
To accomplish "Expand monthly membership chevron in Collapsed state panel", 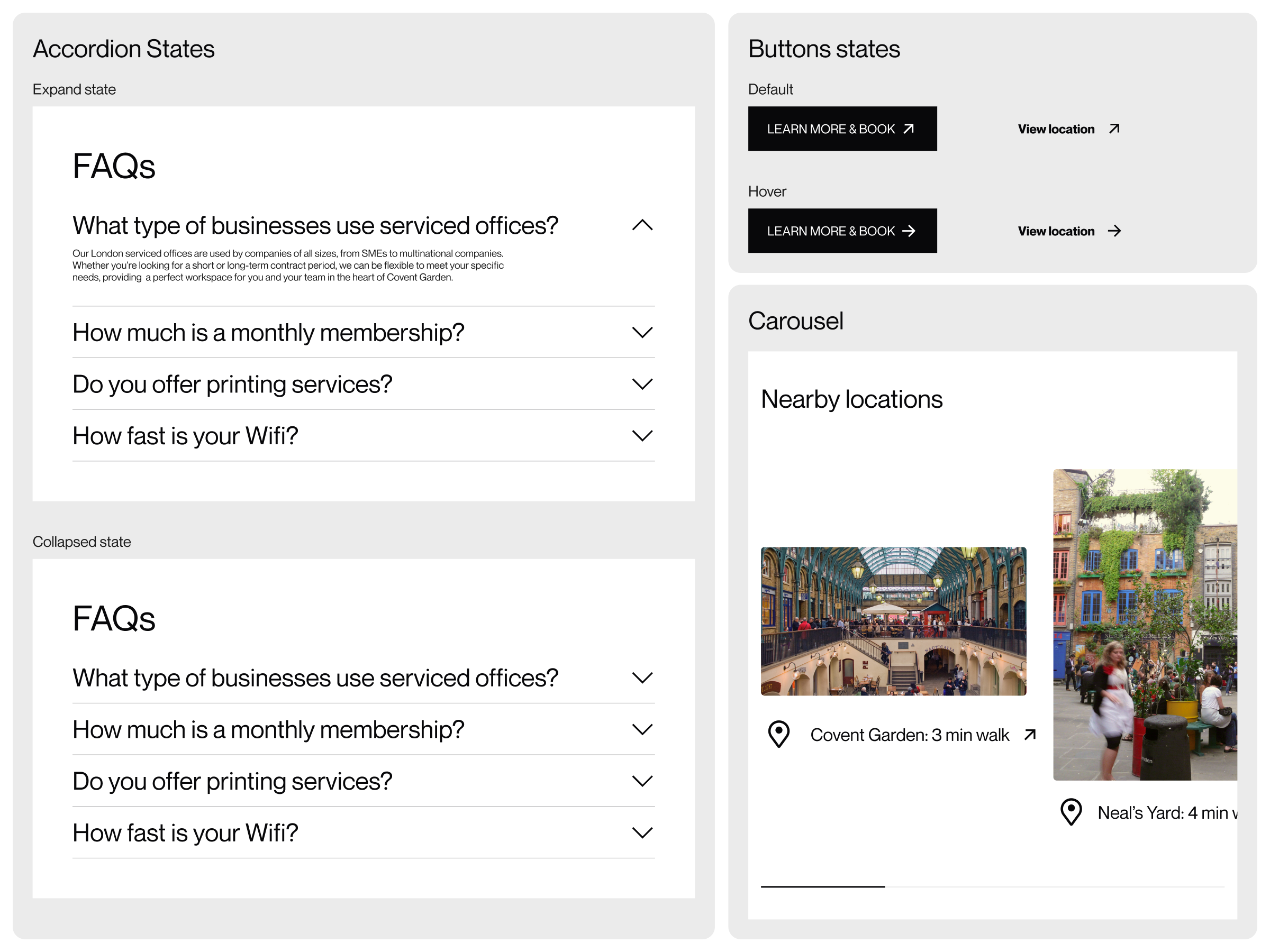I will 642,729.
